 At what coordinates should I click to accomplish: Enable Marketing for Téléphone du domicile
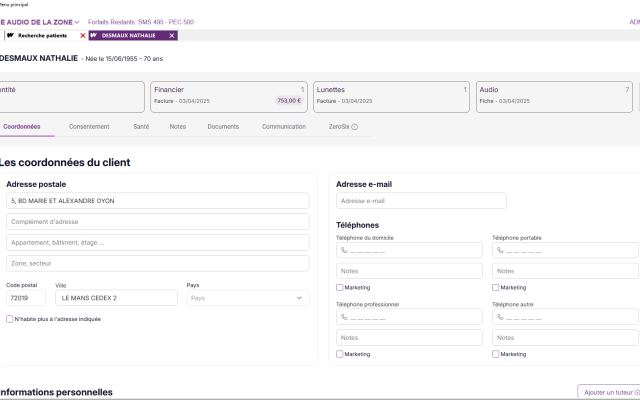point(340,287)
